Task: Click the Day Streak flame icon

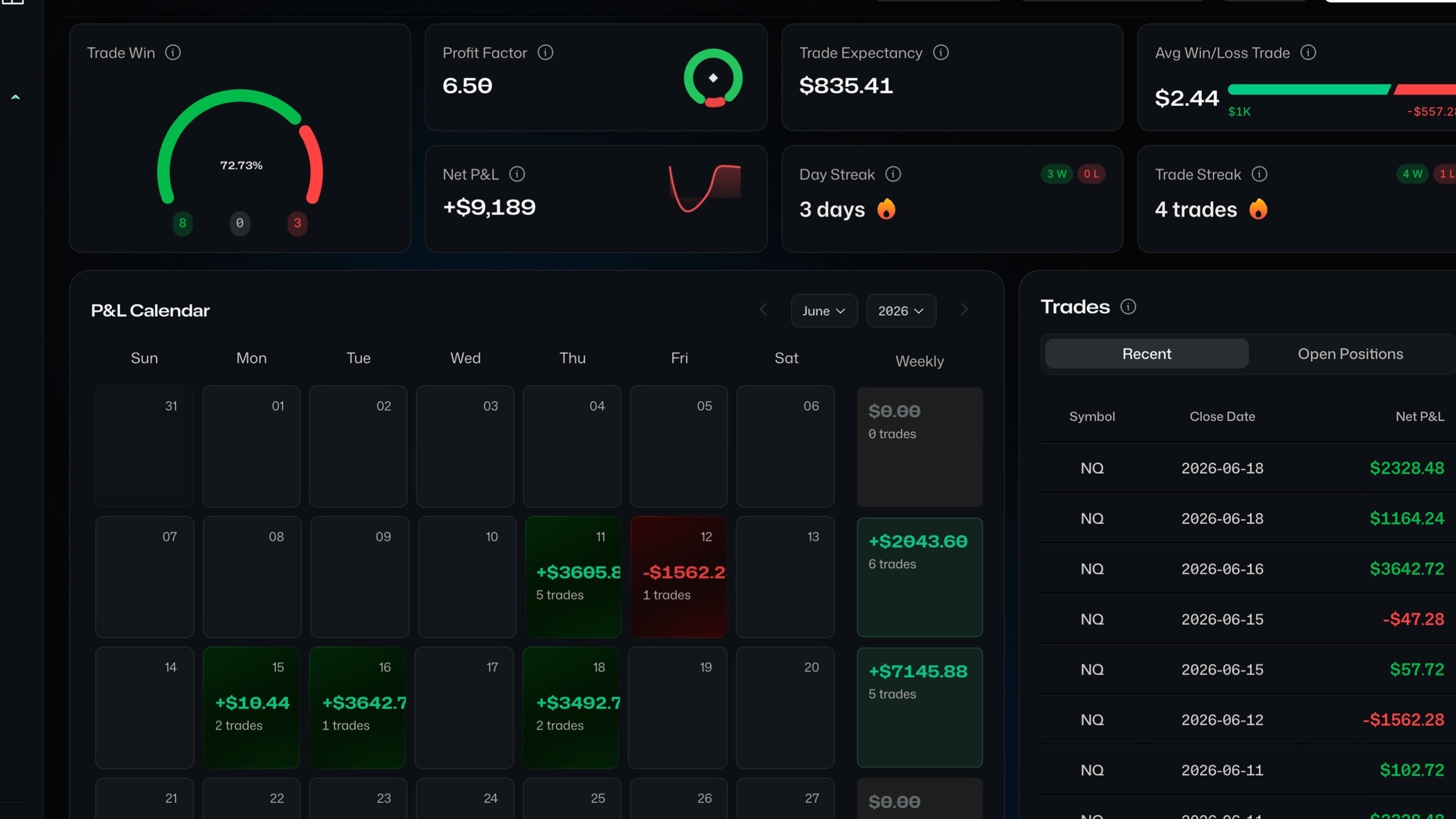Action: (x=886, y=209)
